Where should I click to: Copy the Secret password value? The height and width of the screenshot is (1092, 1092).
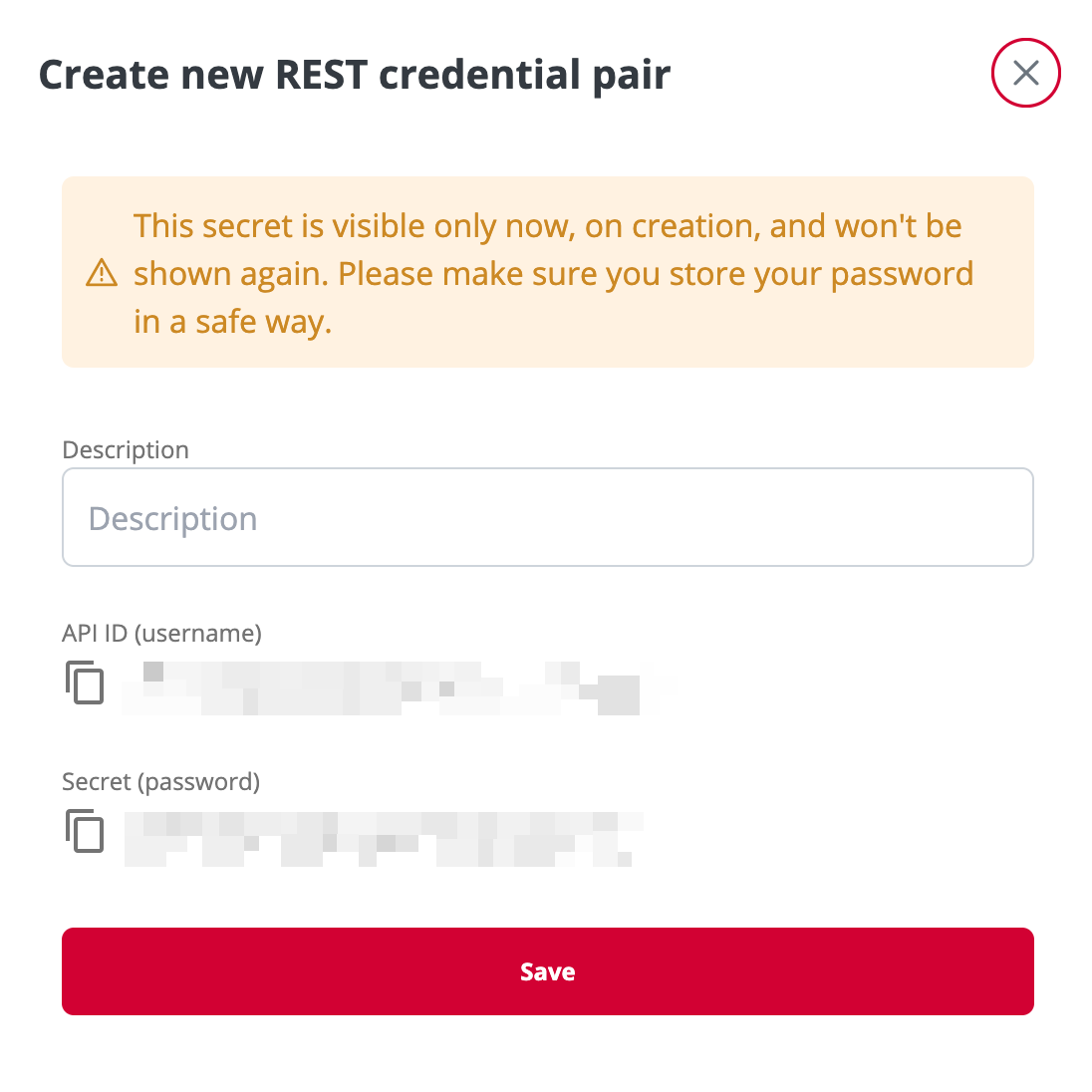(x=85, y=831)
